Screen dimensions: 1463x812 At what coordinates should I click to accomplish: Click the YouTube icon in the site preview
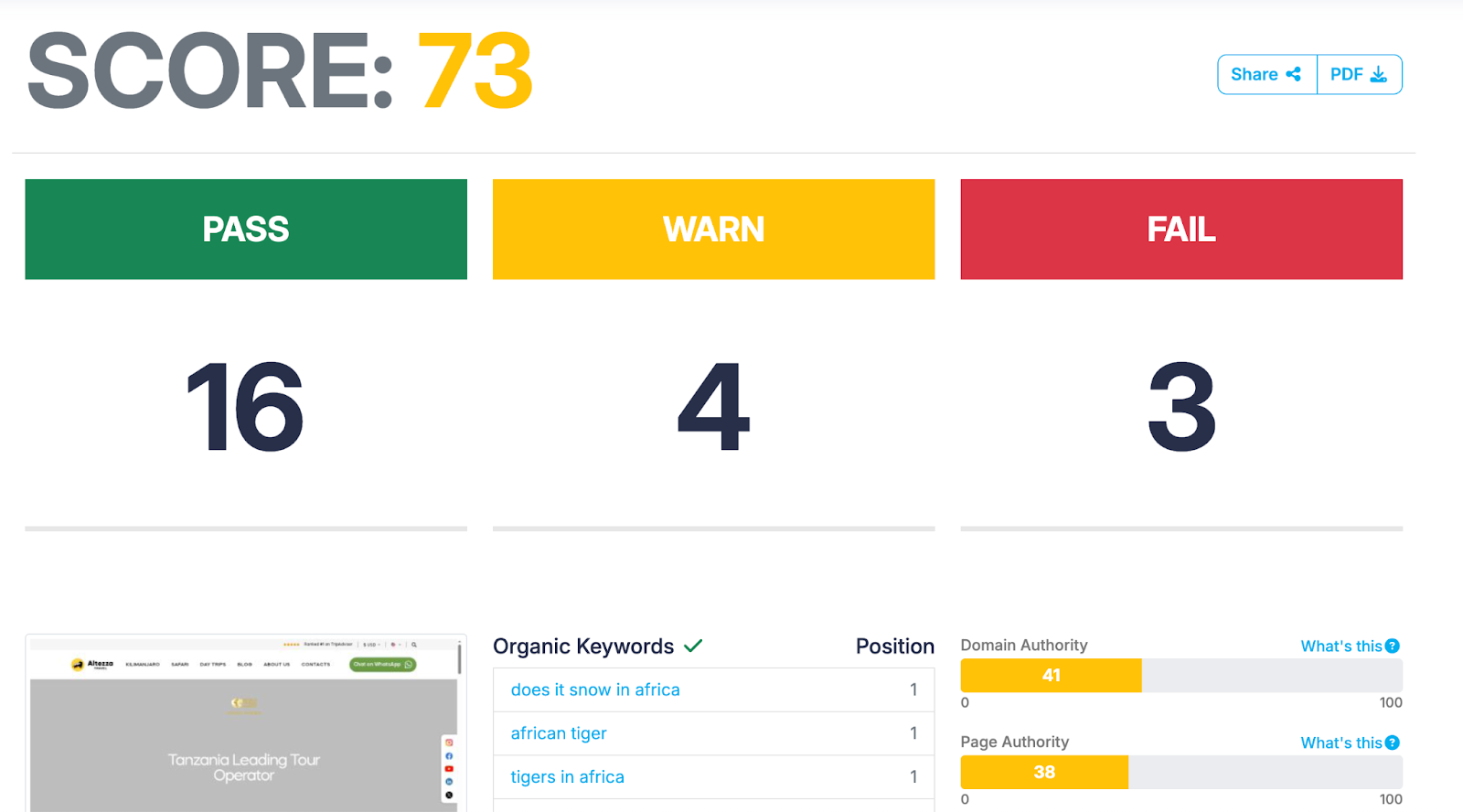pos(449,768)
